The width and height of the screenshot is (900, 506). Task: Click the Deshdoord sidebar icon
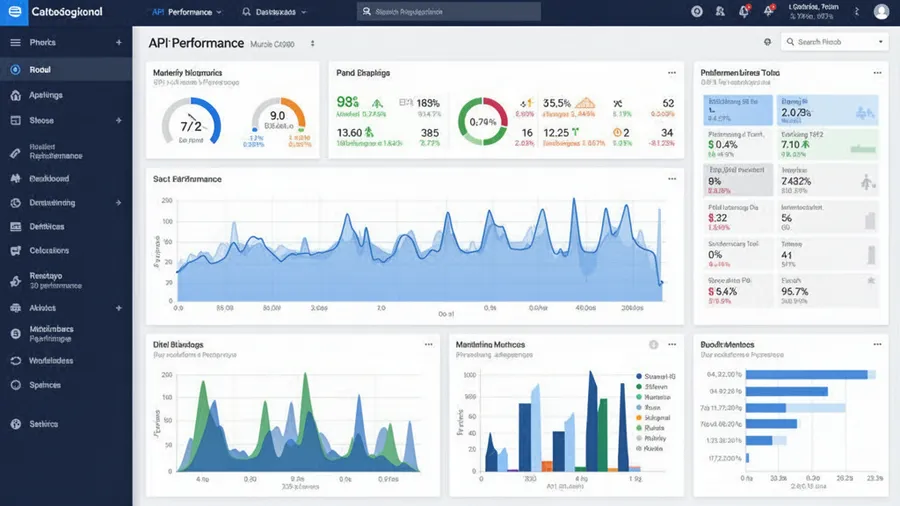[x=15, y=178]
